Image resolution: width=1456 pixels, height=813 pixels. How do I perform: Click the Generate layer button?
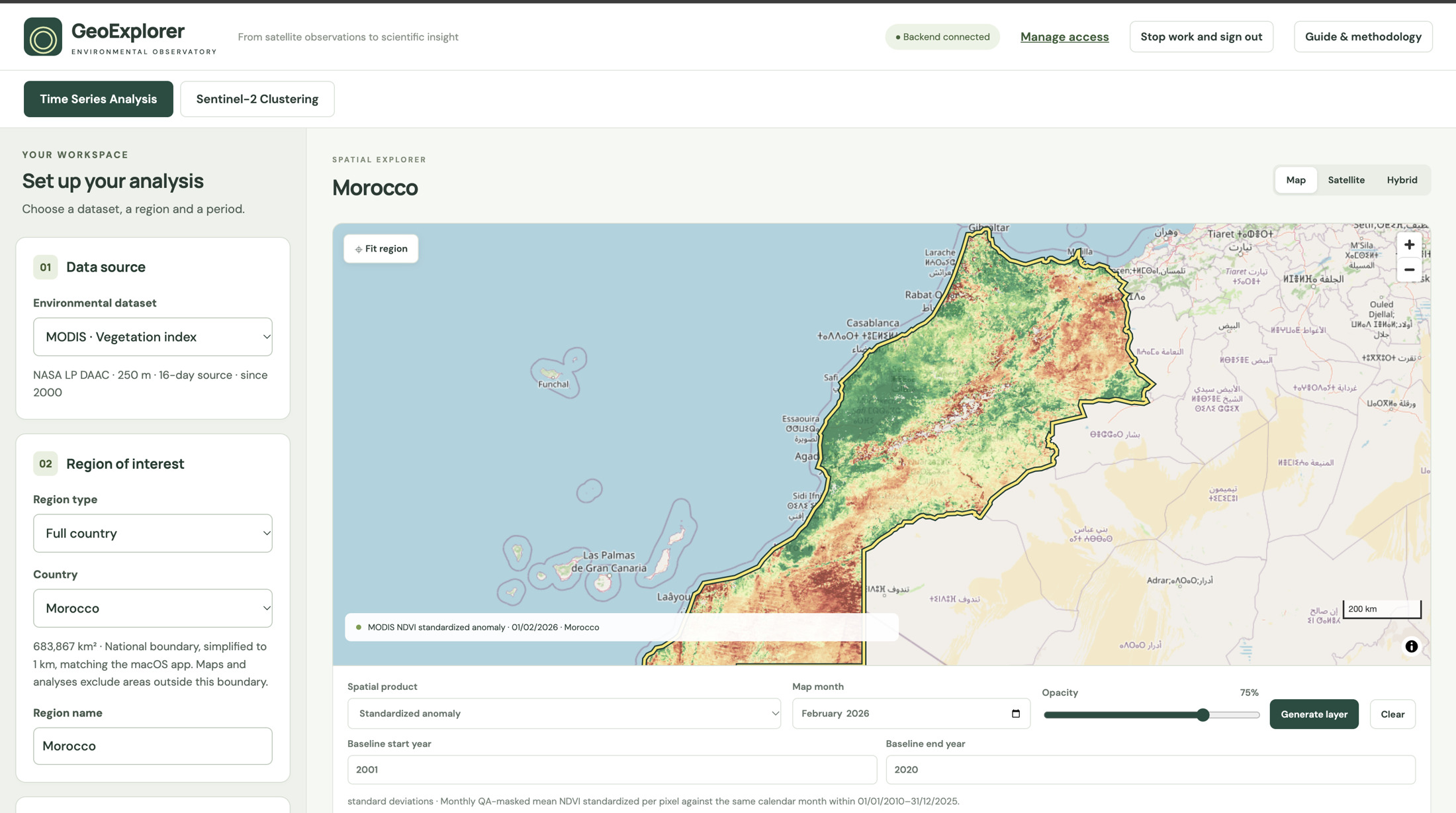click(x=1314, y=714)
